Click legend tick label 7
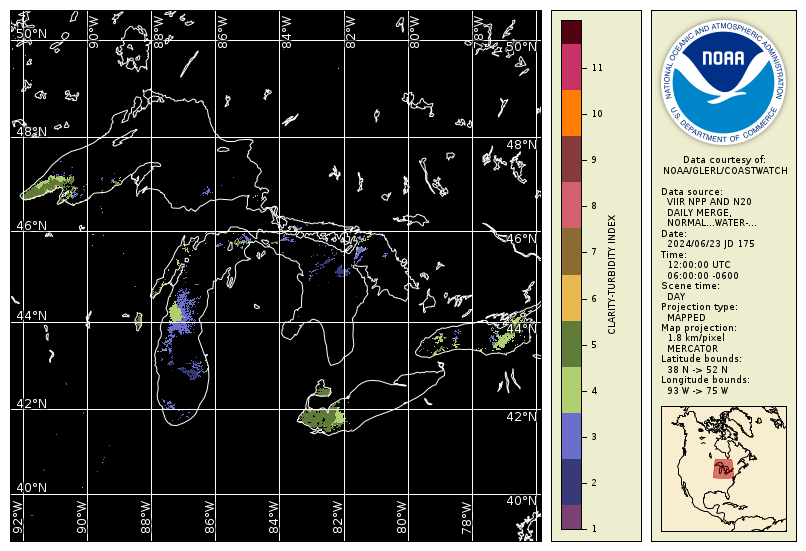Screen dimensions: 806x551 [594, 252]
